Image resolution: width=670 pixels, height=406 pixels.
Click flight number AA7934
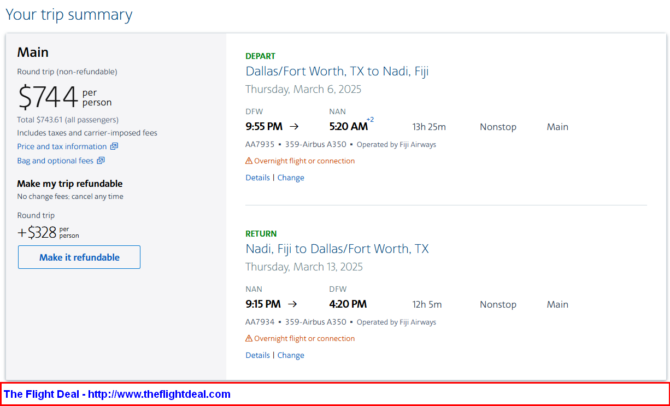[260, 322]
